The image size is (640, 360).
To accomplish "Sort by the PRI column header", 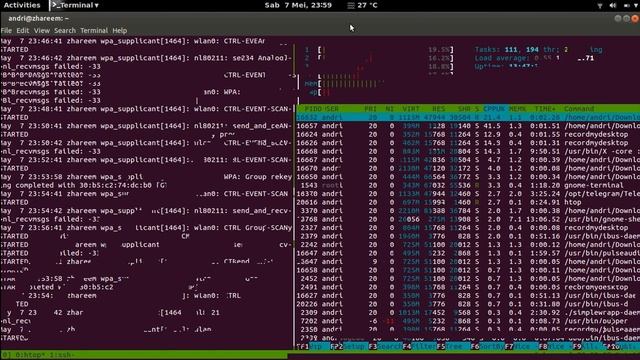I will pyautogui.click(x=371, y=109).
